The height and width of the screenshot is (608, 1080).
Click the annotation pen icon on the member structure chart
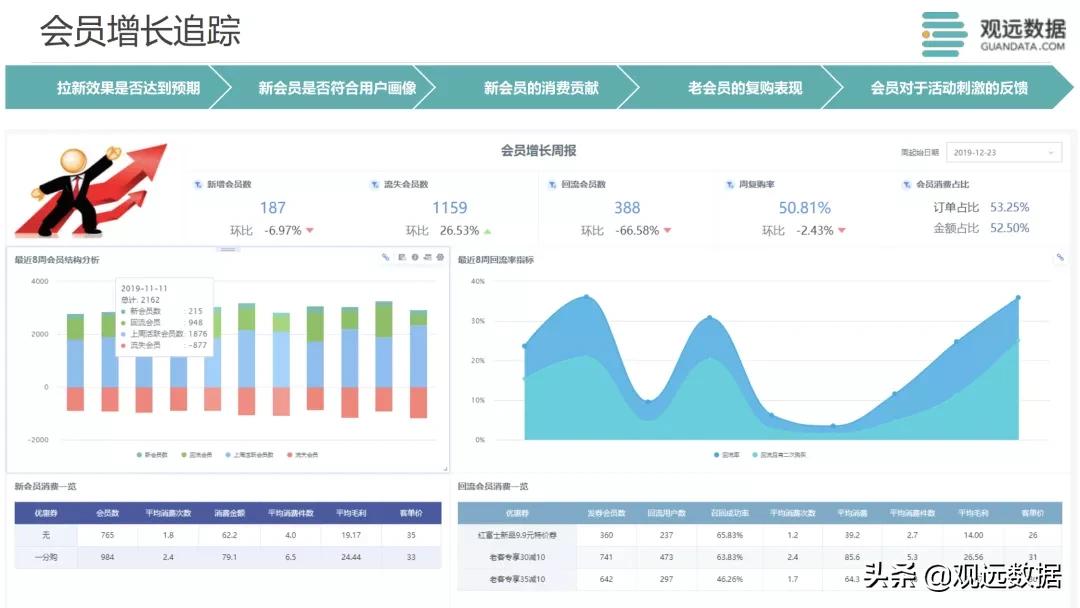384,258
